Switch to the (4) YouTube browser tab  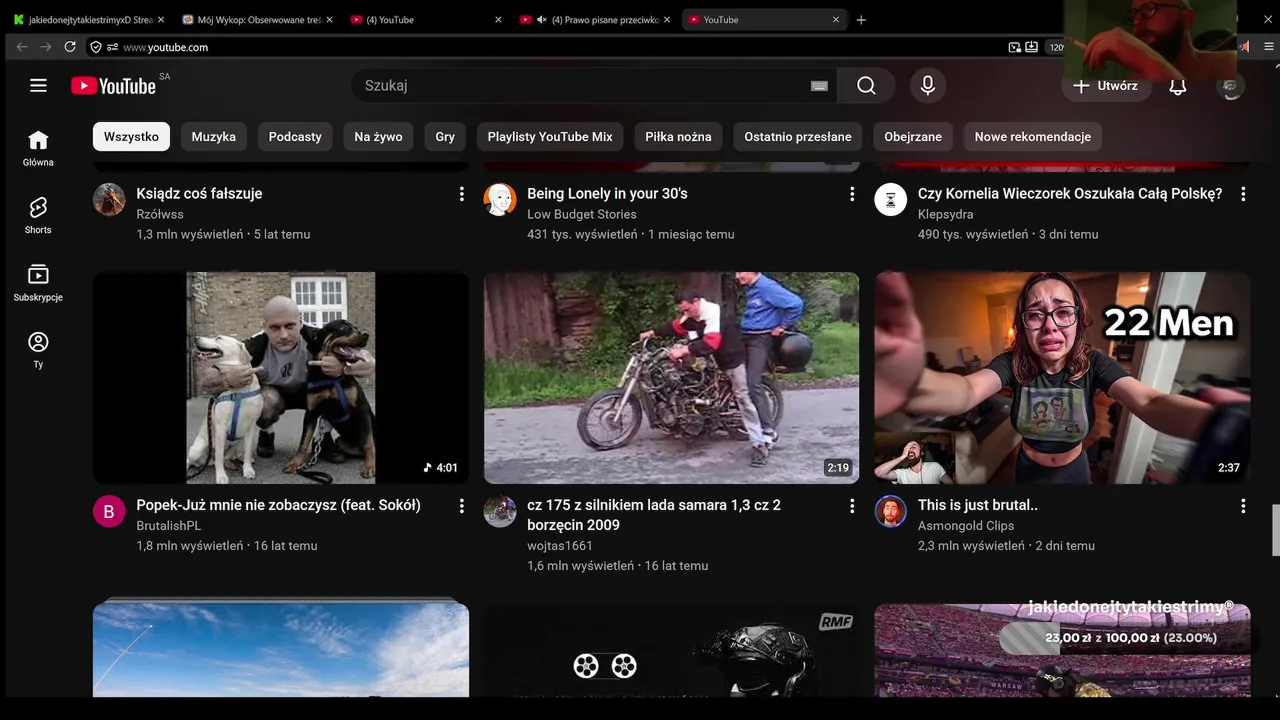tap(426, 19)
